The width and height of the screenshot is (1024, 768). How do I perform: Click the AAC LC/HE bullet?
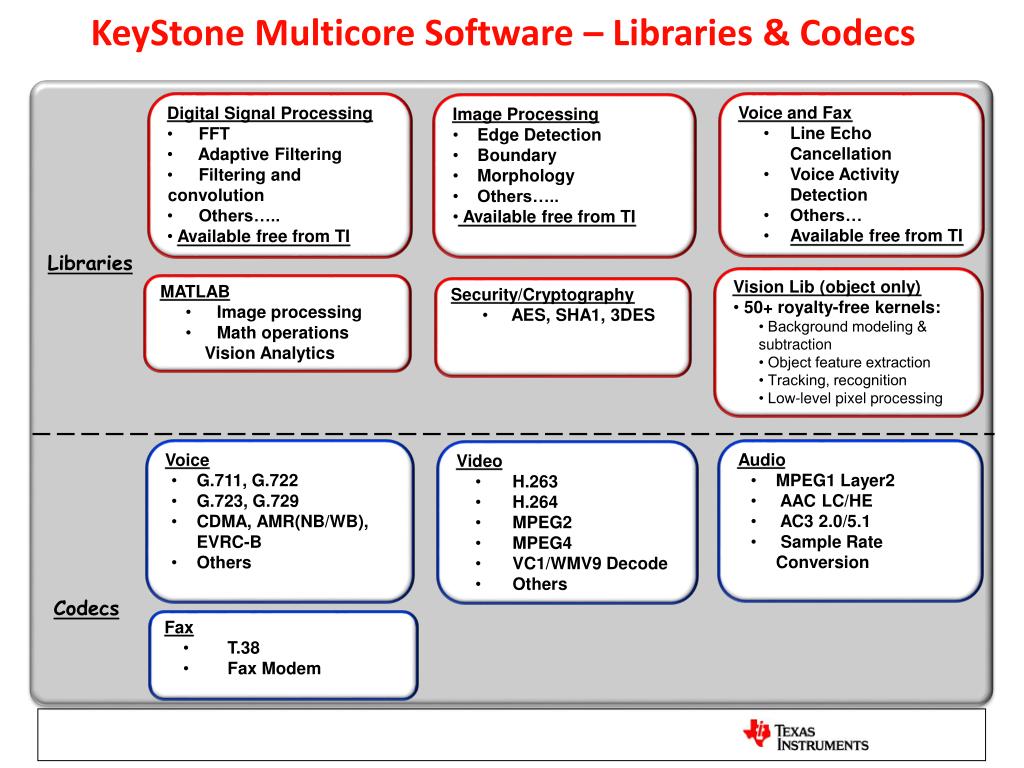click(826, 501)
